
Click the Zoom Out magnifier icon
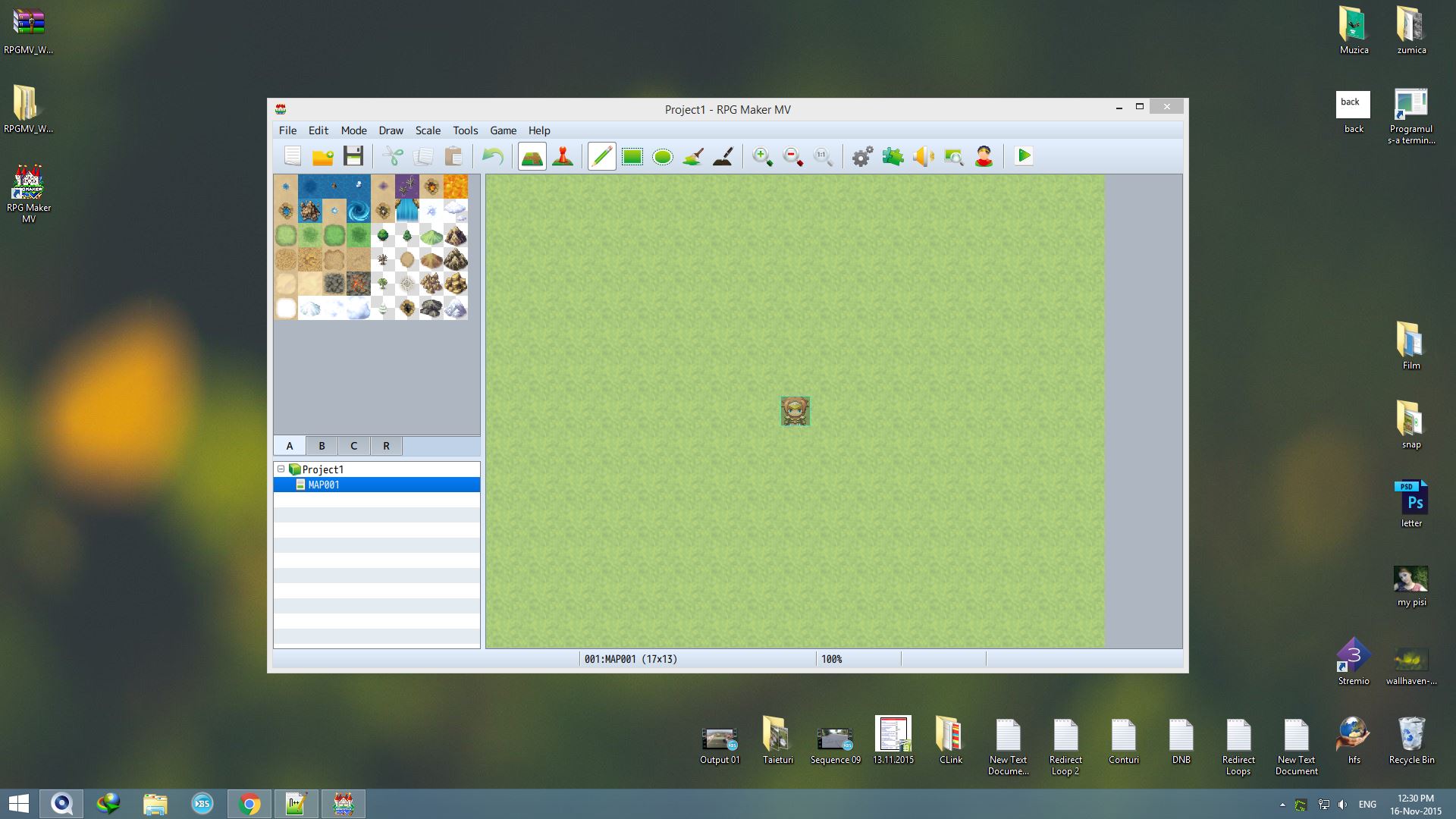click(792, 156)
